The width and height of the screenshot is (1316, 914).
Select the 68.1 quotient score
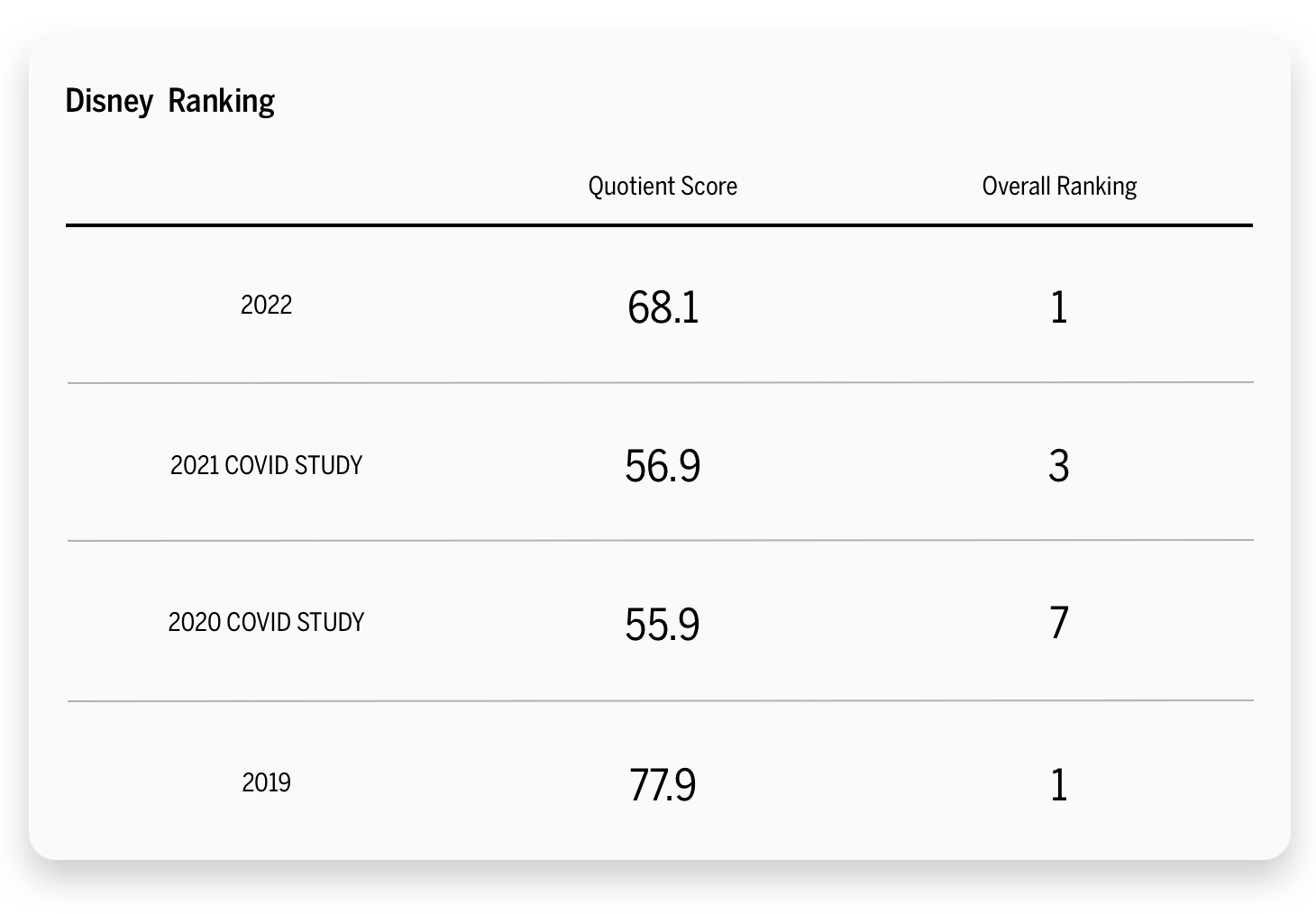click(x=663, y=307)
